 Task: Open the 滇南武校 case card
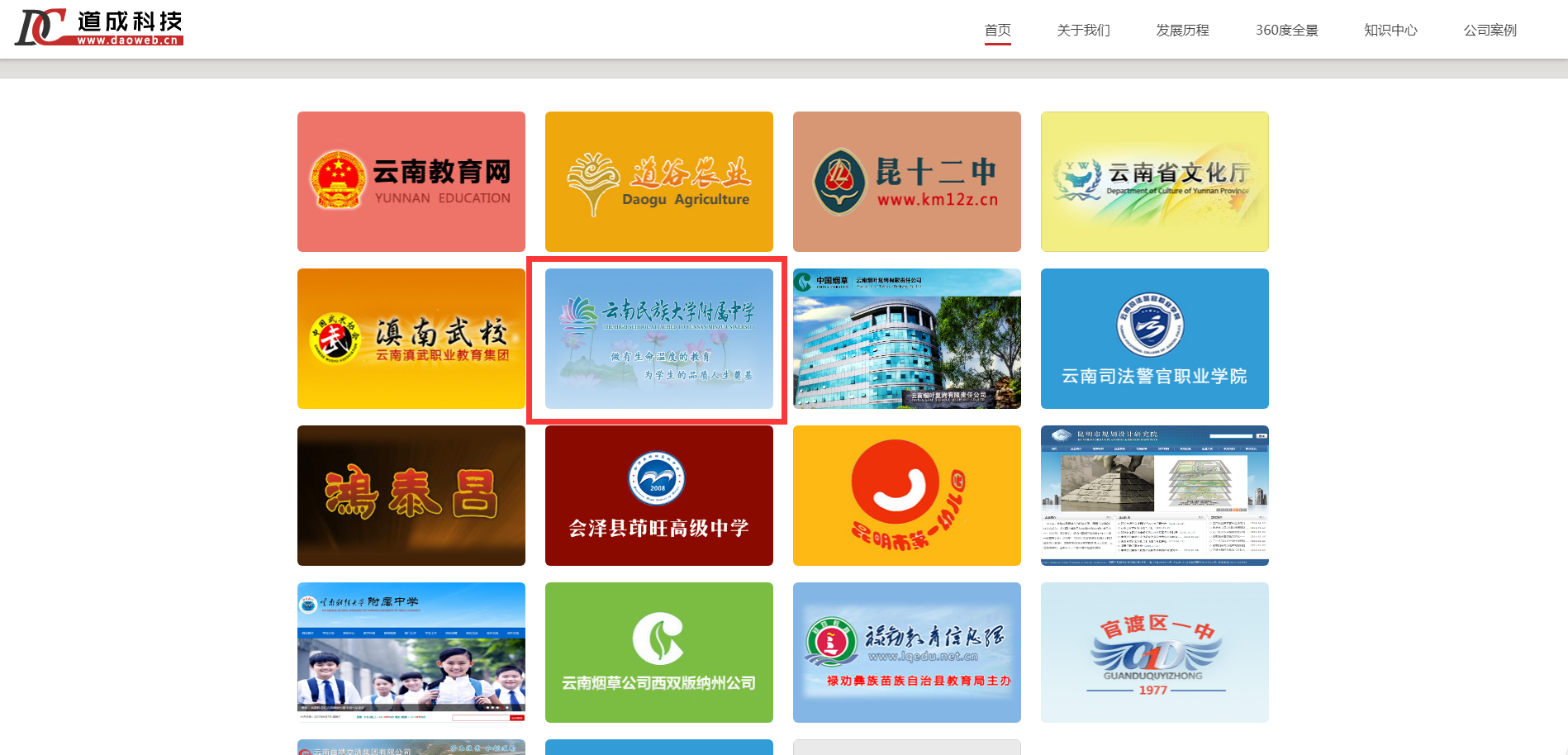click(411, 339)
